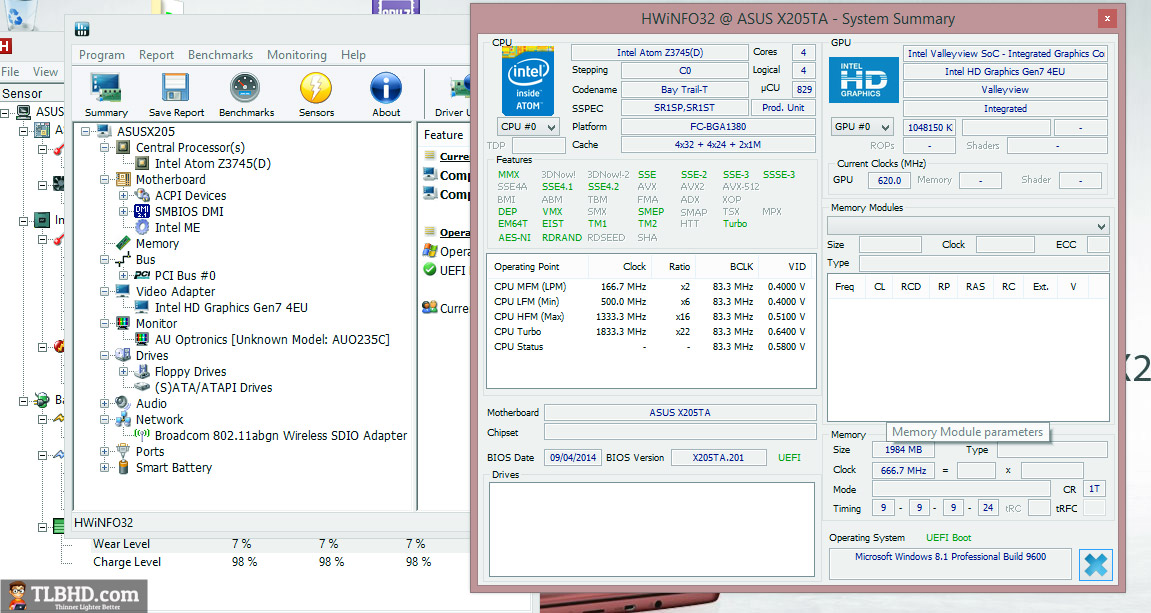This screenshot has width=1151, height=613.
Task: Click the Recycle Bin desktop icon
Action: pos(21,15)
